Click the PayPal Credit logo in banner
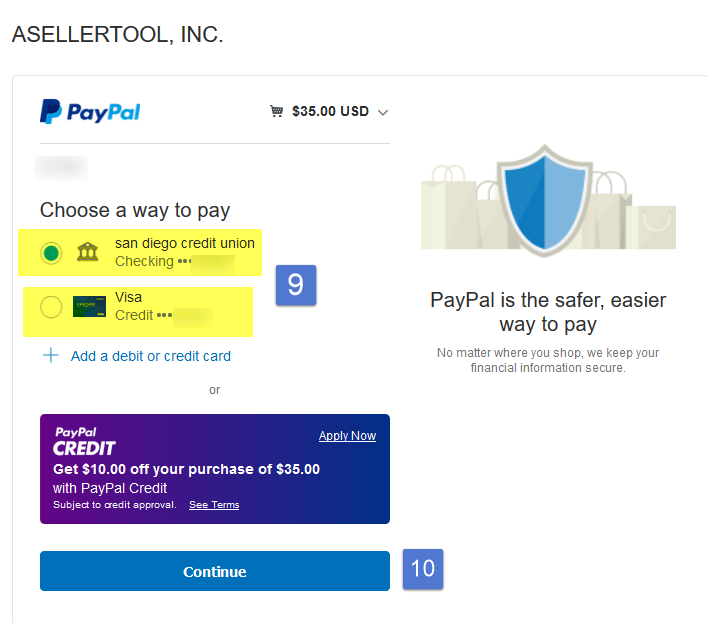708x623 pixels. click(x=84, y=442)
